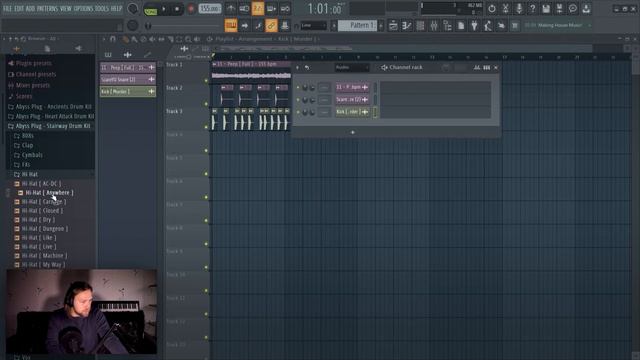Screen dimensions: 640x360
Task: Open the Pattern 1 selector
Action: pyautogui.click(x=358, y=25)
